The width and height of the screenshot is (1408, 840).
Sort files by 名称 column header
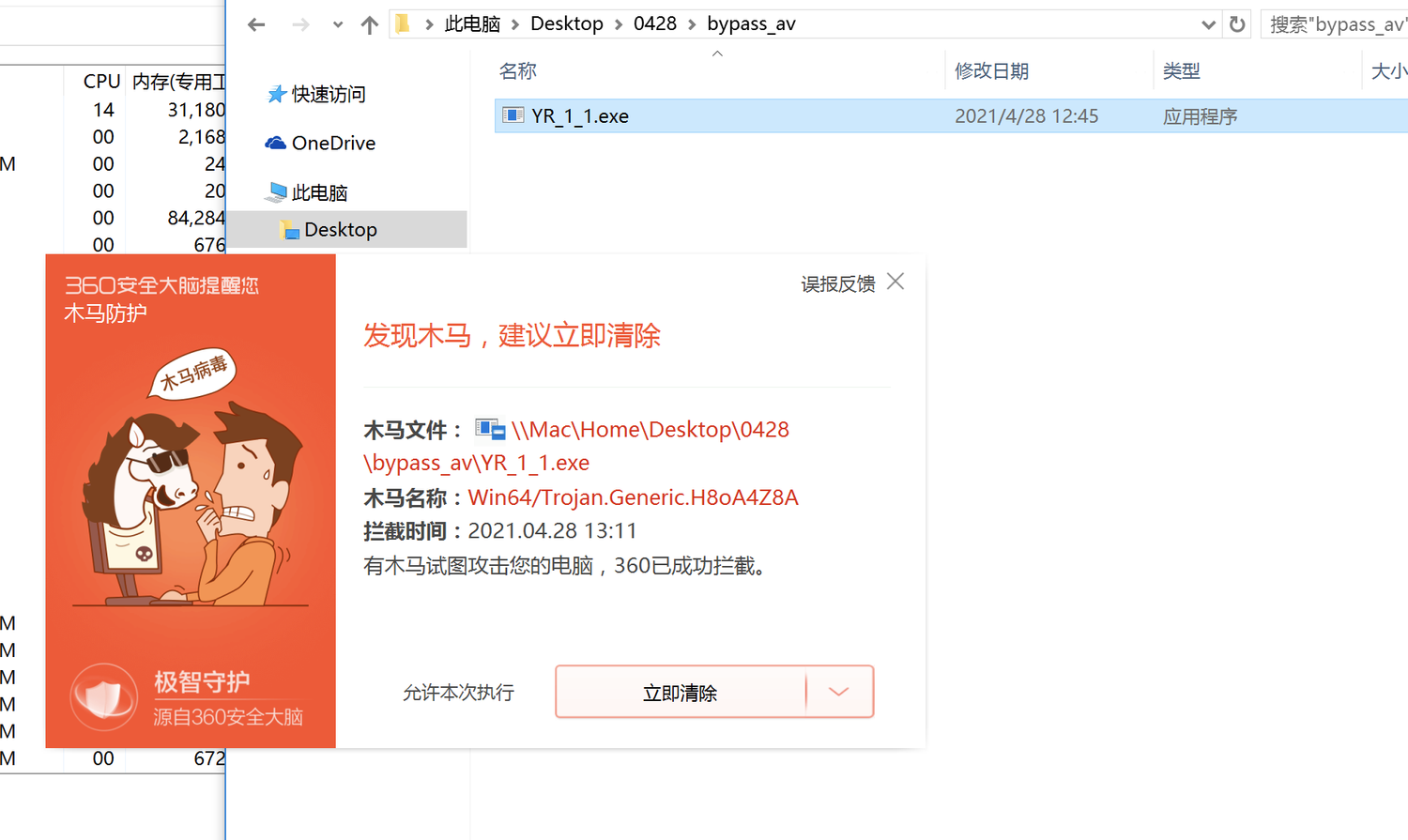click(x=518, y=70)
